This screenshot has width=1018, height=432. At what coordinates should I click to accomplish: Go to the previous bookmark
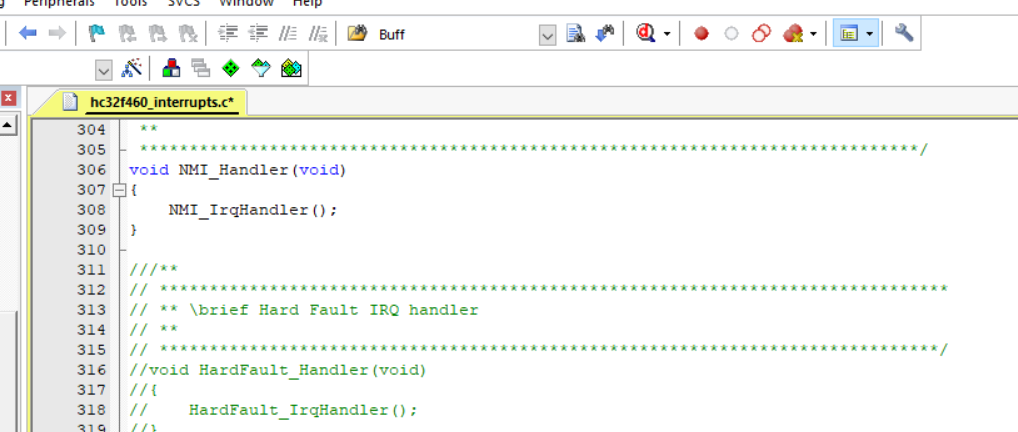click(x=127, y=33)
